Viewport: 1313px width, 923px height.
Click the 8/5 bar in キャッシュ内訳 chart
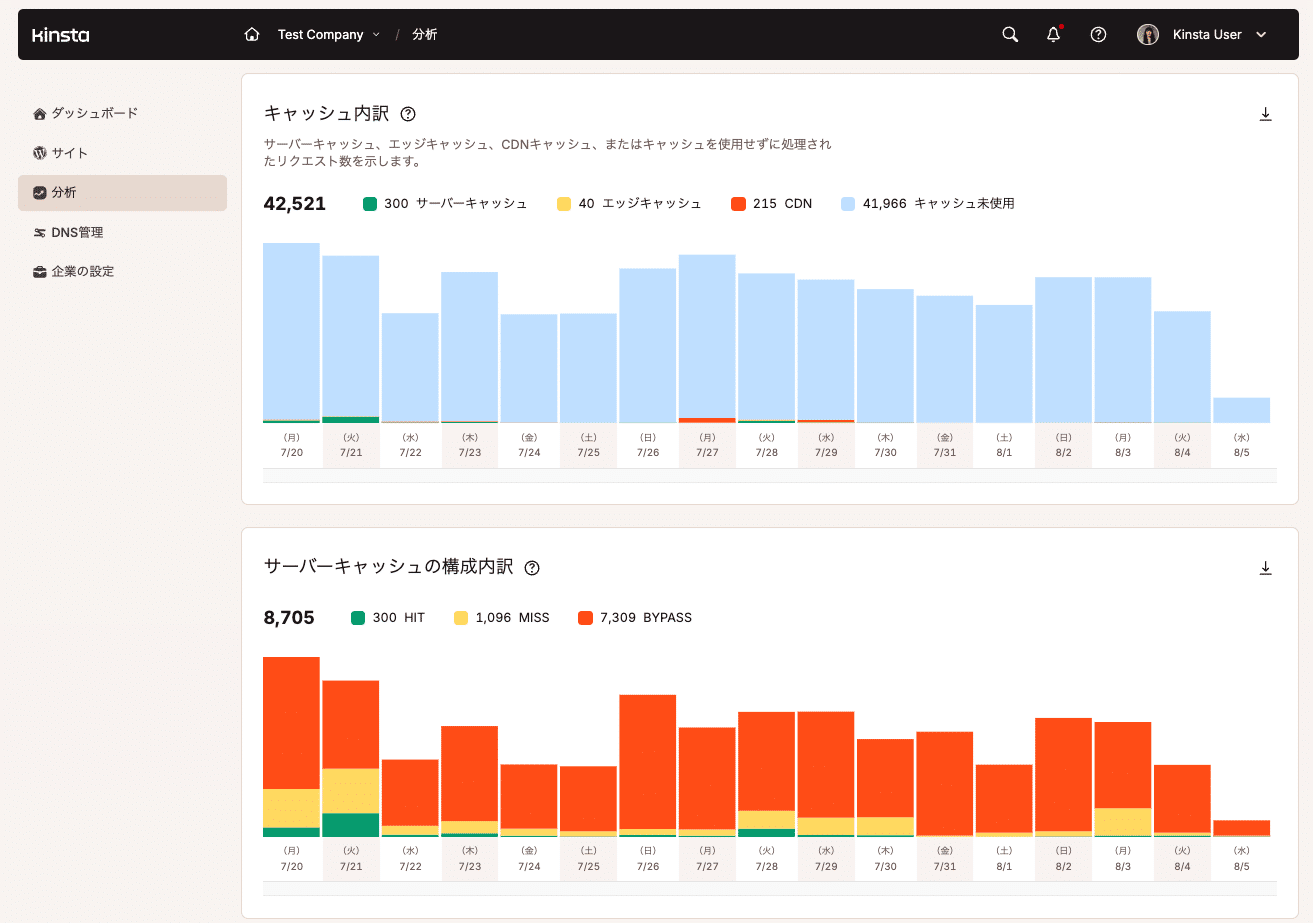click(x=1241, y=411)
